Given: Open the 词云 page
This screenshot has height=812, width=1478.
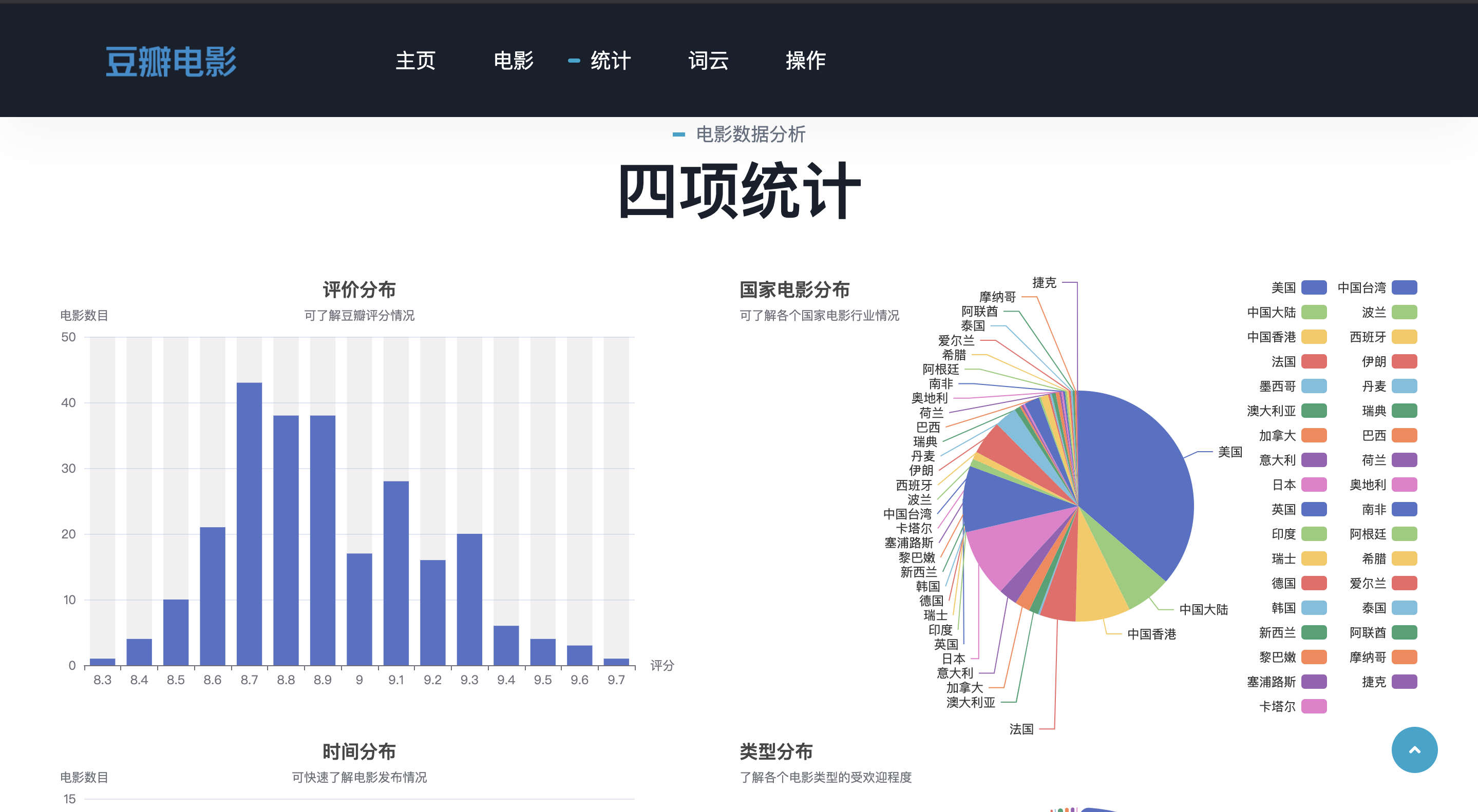Looking at the screenshot, I should (708, 60).
